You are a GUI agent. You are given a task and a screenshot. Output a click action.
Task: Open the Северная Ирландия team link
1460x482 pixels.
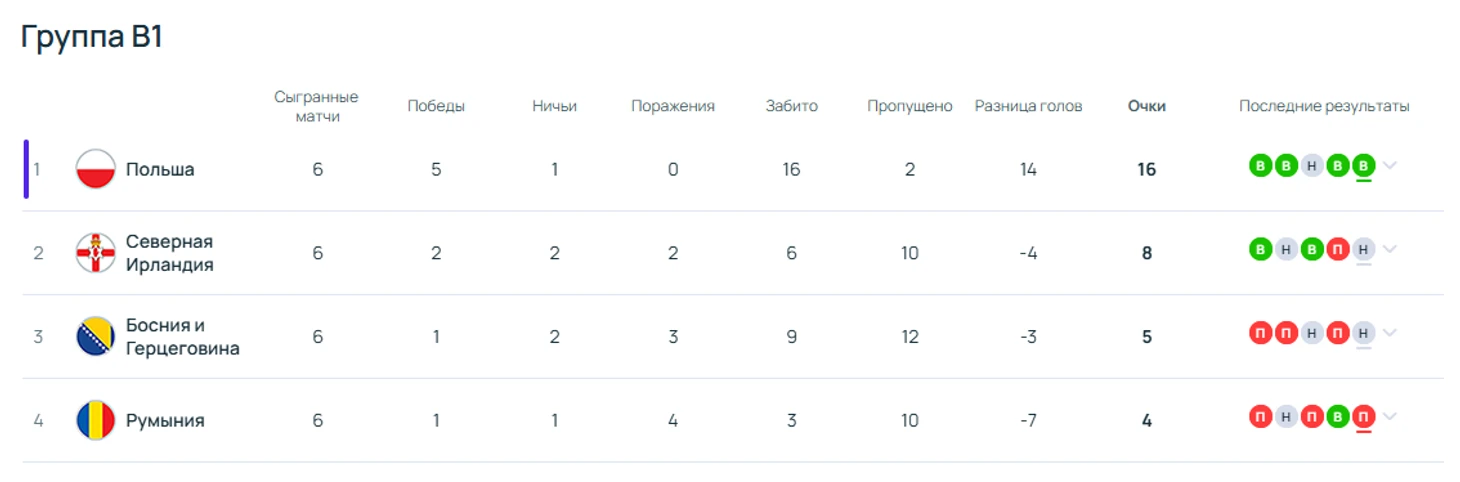tap(170, 253)
